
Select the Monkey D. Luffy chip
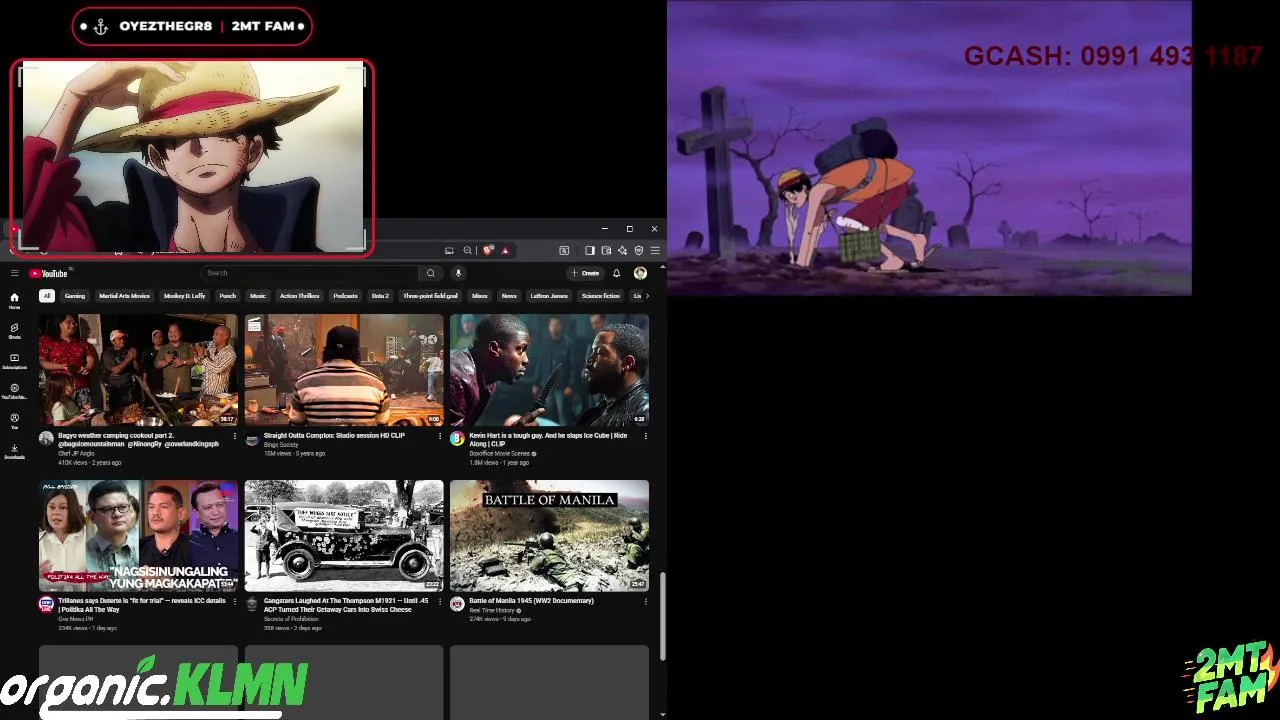pos(184,296)
